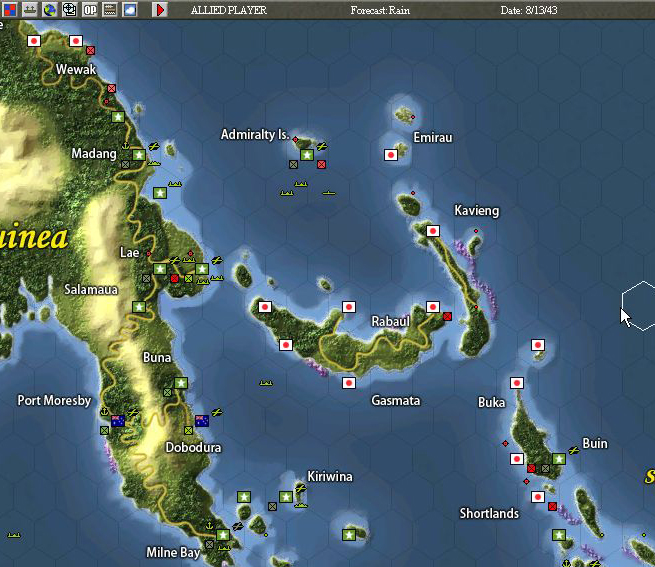655x567 pixels.
Task: Click the Dobodura map label
Action: point(193,447)
